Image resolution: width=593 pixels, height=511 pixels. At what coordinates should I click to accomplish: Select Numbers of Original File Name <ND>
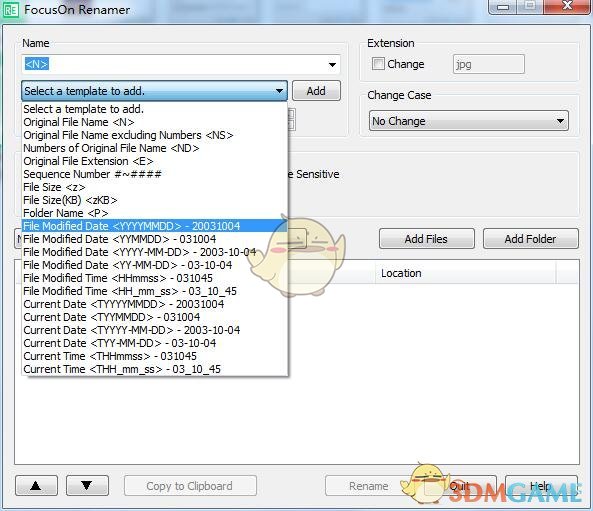click(x=154, y=148)
